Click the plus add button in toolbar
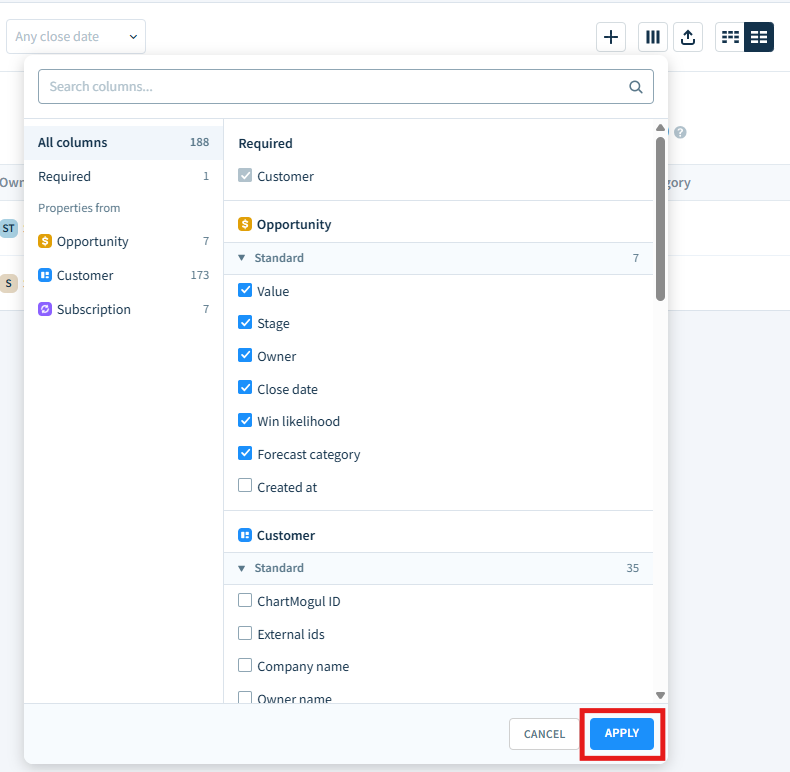The height and width of the screenshot is (772, 790). pos(611,37)
